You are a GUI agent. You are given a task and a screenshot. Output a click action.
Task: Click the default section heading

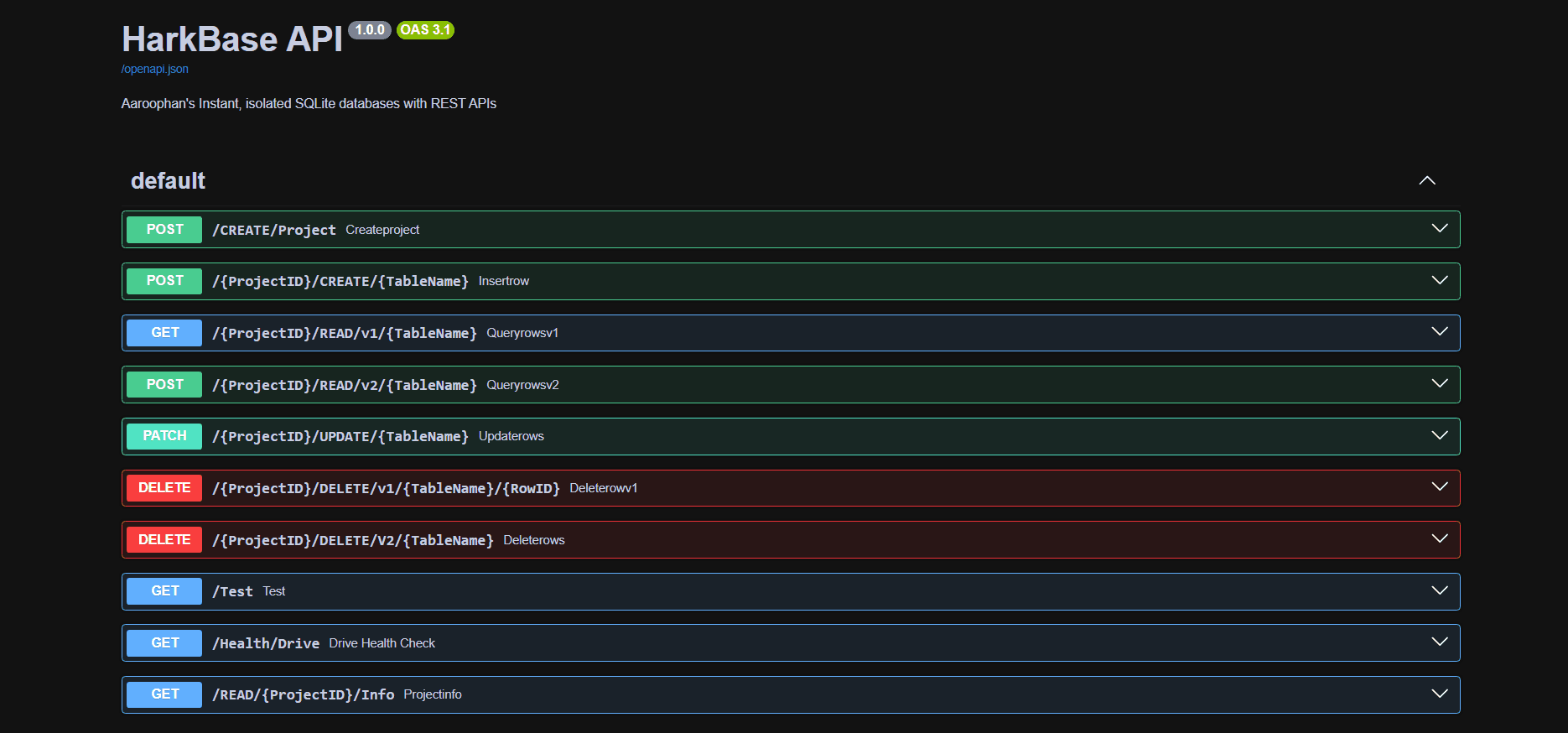[168, 181]
